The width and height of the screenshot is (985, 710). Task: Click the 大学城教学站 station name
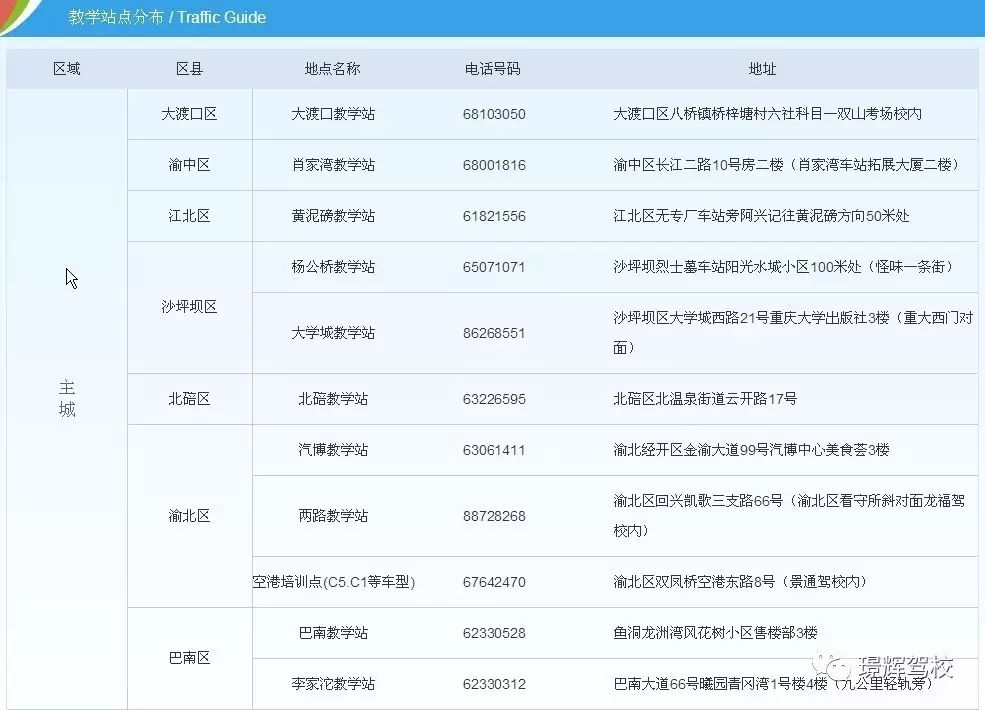coord(332,331)
